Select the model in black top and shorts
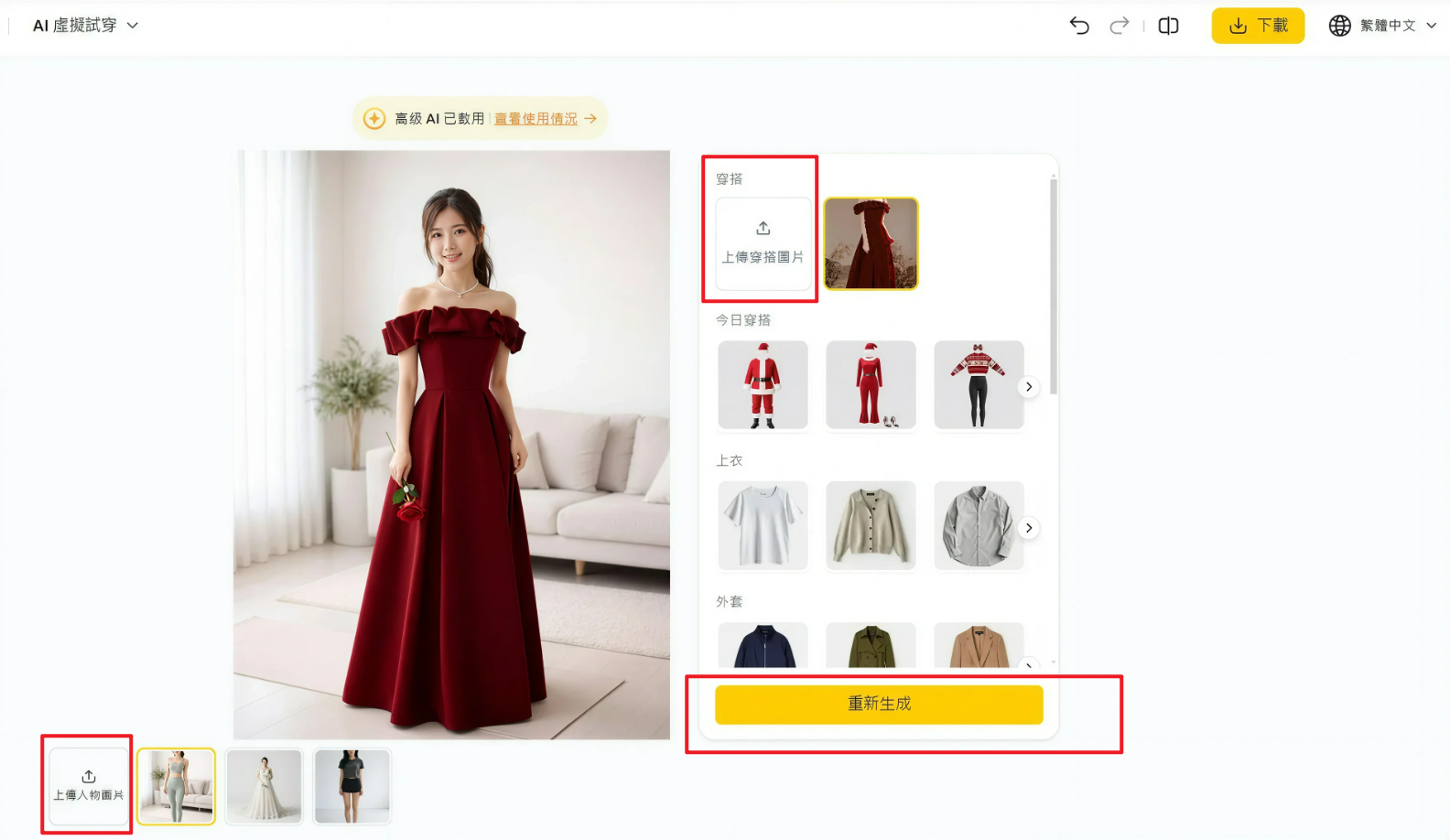Screen dimensions: 1450x840 [x=352, y=786]
